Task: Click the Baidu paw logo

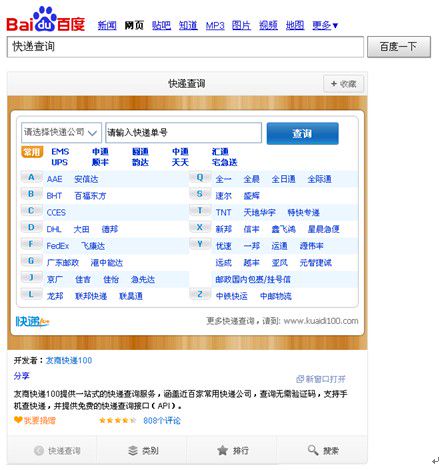Action: (x=45, y=19)
